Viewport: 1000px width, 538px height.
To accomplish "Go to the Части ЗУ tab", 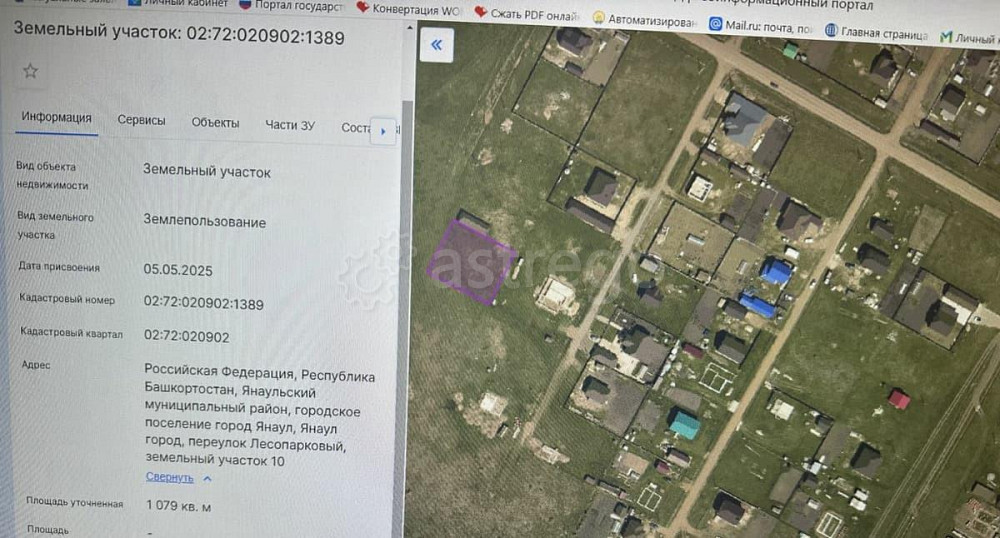I will click(290, 126).
